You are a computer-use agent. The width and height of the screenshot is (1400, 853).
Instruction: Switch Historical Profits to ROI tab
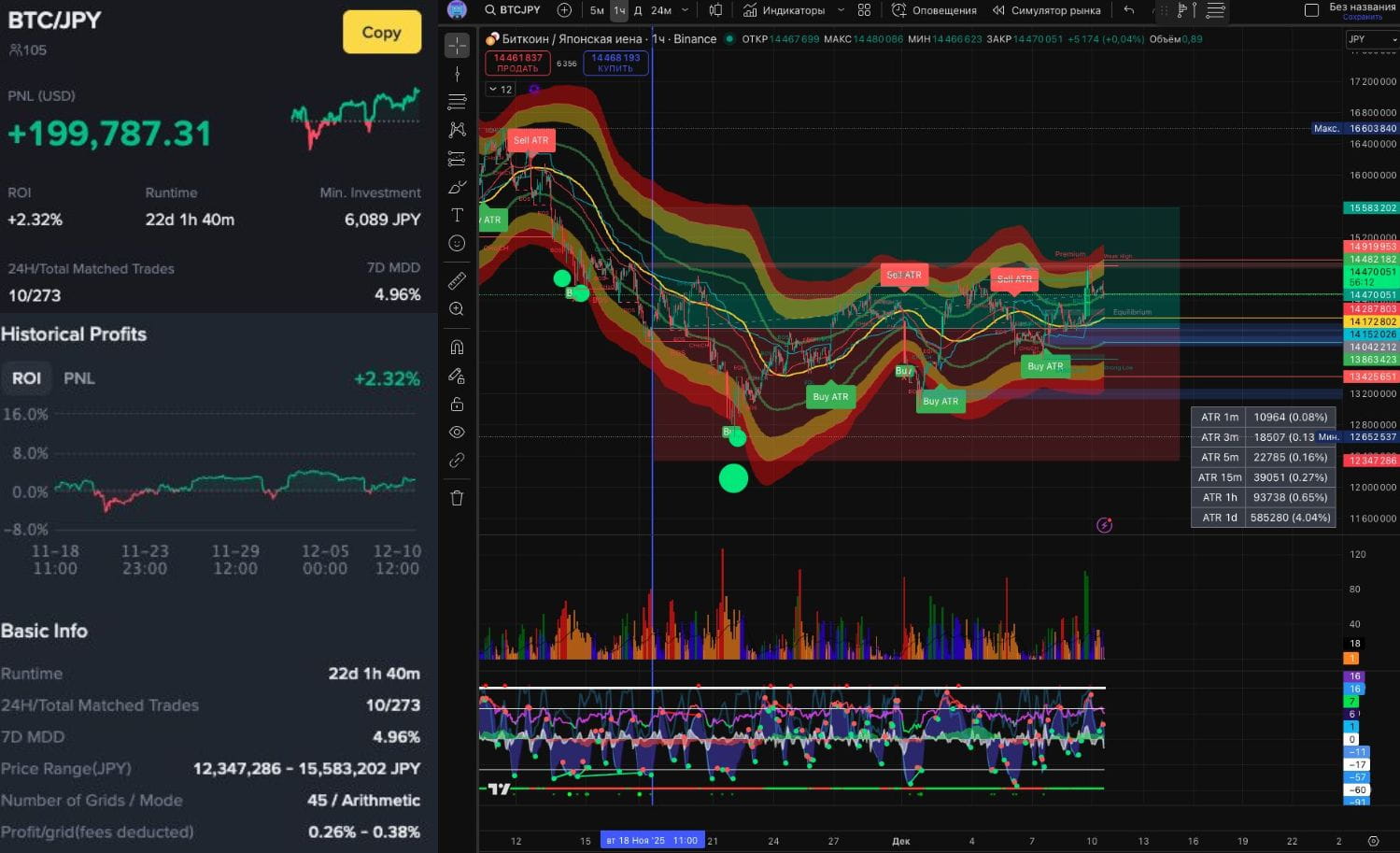[26, 378]
